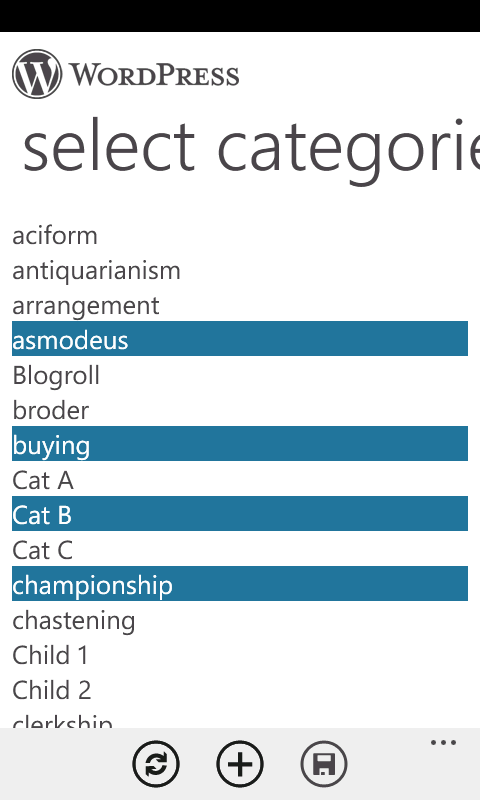The width and height of the screenshot is (480, 800).
Task: Select the Child 1 category
Action: pyautogui.click(x=240, y=654)
